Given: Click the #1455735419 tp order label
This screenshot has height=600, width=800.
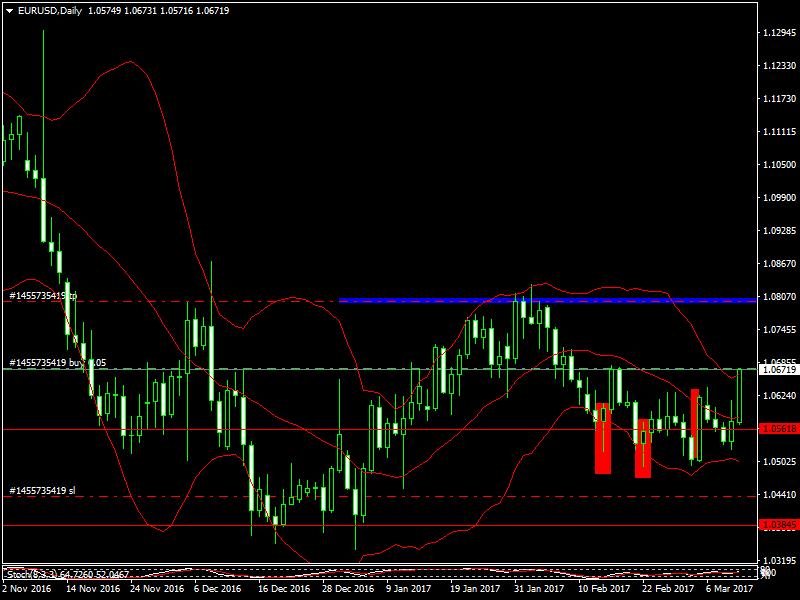Looking at the screenshot, I should pyautogui.click(x=43, y=296).
